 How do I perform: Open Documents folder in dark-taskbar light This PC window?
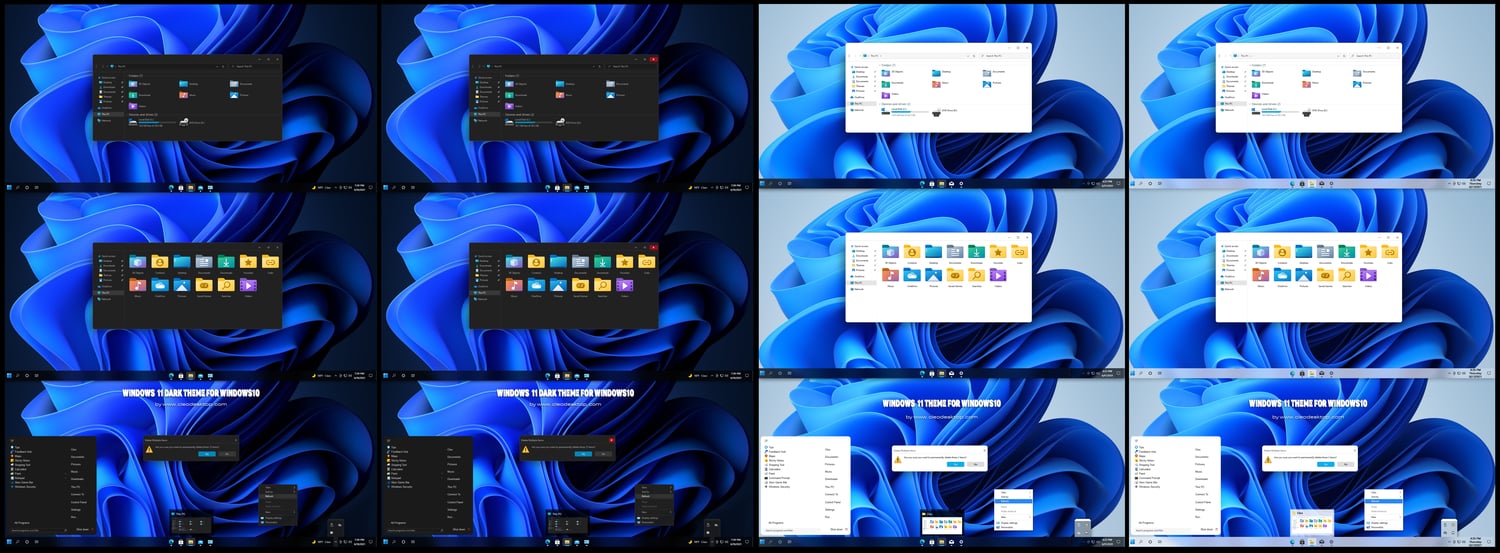(x=995, y=73)
